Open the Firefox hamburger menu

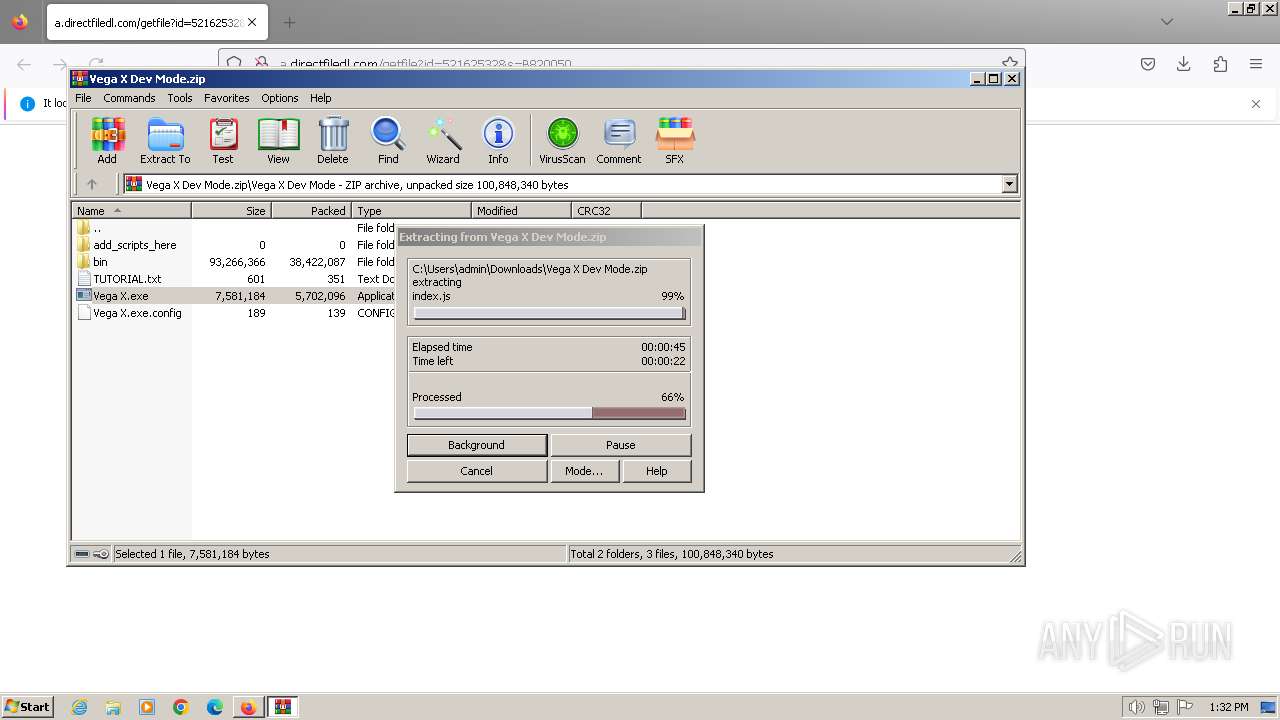point(1256,64)
